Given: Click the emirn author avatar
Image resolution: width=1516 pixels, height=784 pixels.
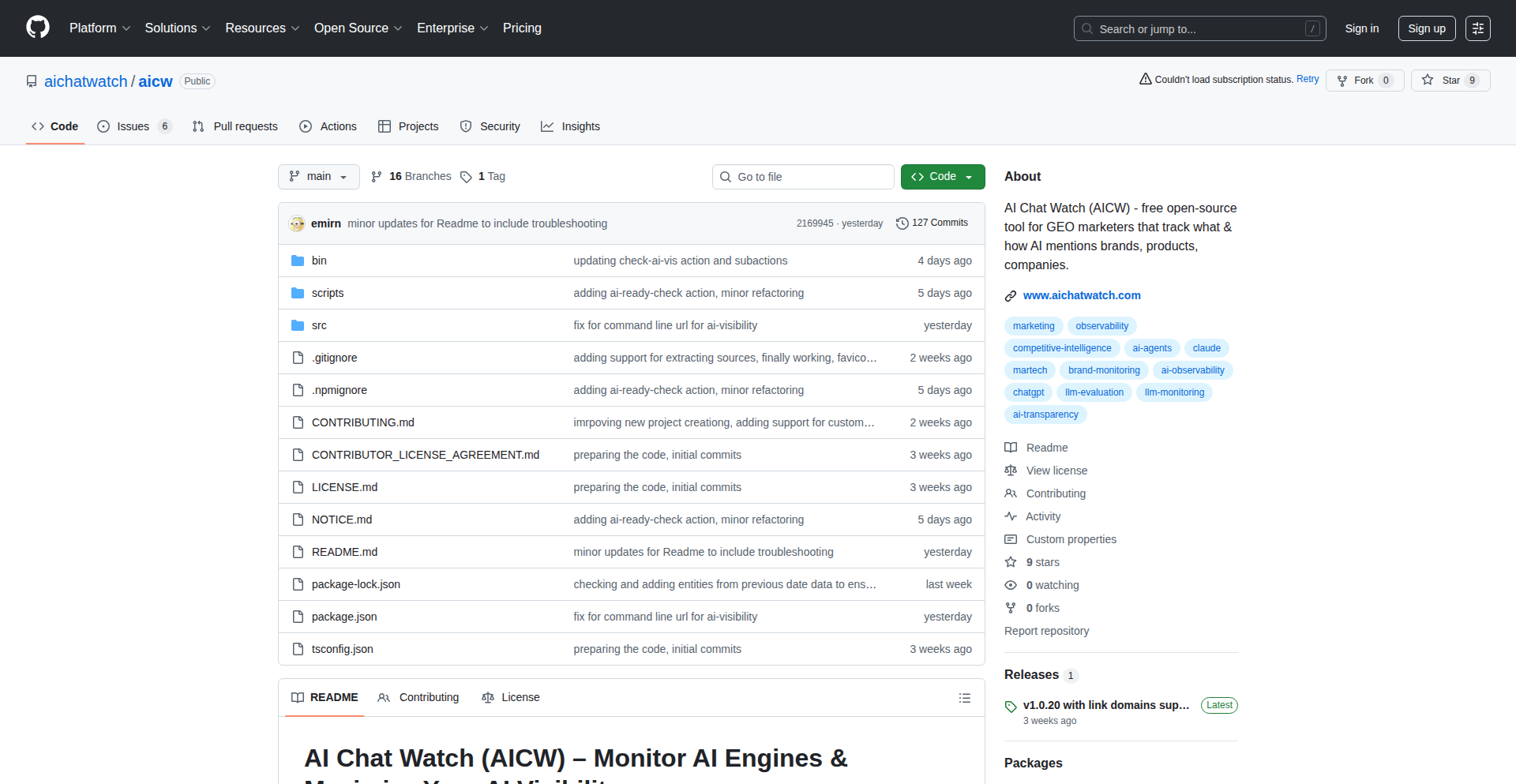Looking at the screenshot, I should 297,223.
